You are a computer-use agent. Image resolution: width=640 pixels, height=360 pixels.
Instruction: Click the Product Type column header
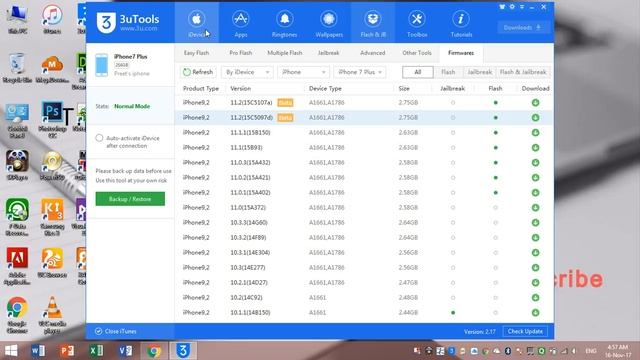pyautogui.click(x=200, y=89)
